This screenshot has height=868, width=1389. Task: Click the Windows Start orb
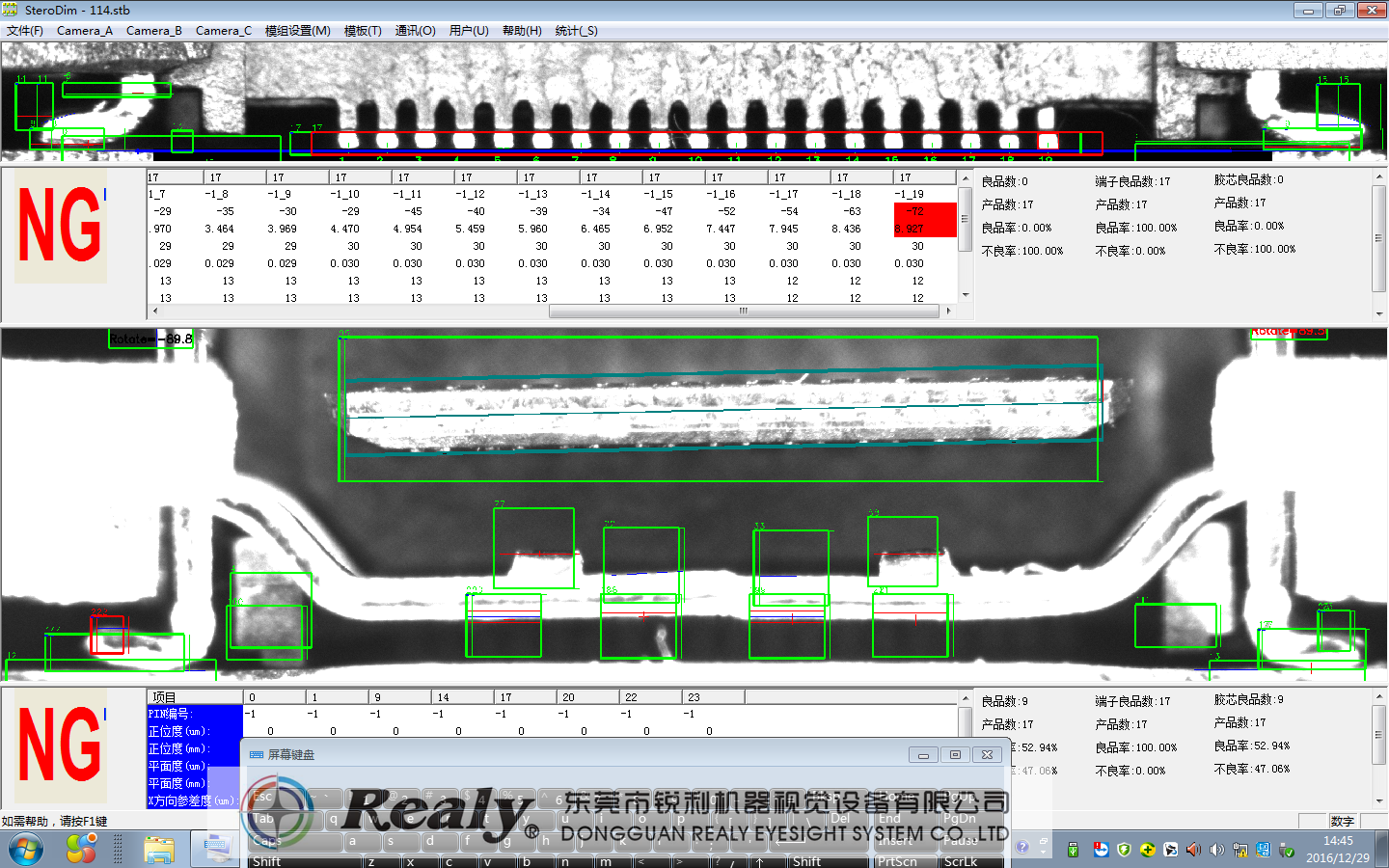tap(26, 850)
